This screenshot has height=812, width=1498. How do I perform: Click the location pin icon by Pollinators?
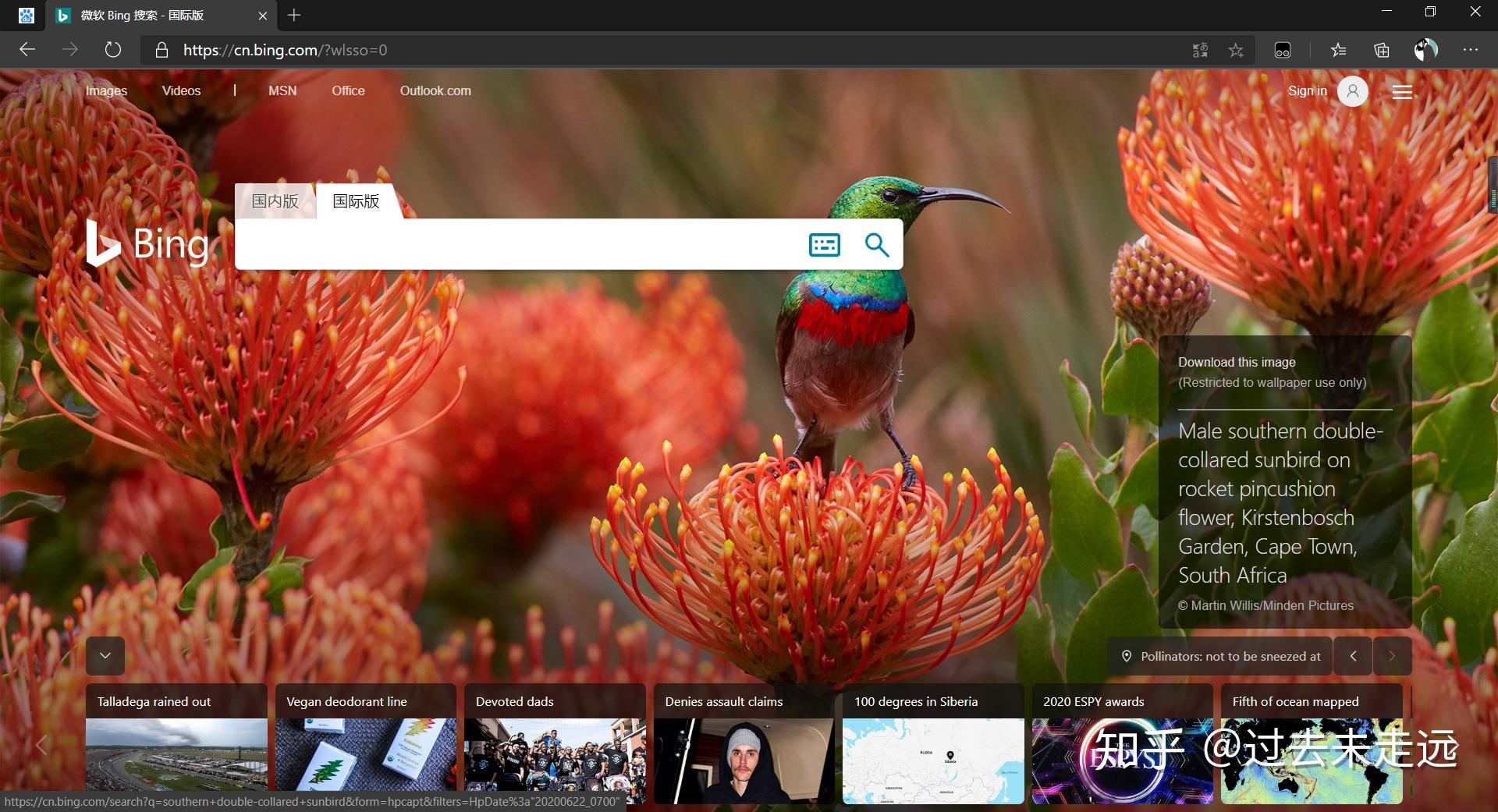click(x=1127, y=656)
